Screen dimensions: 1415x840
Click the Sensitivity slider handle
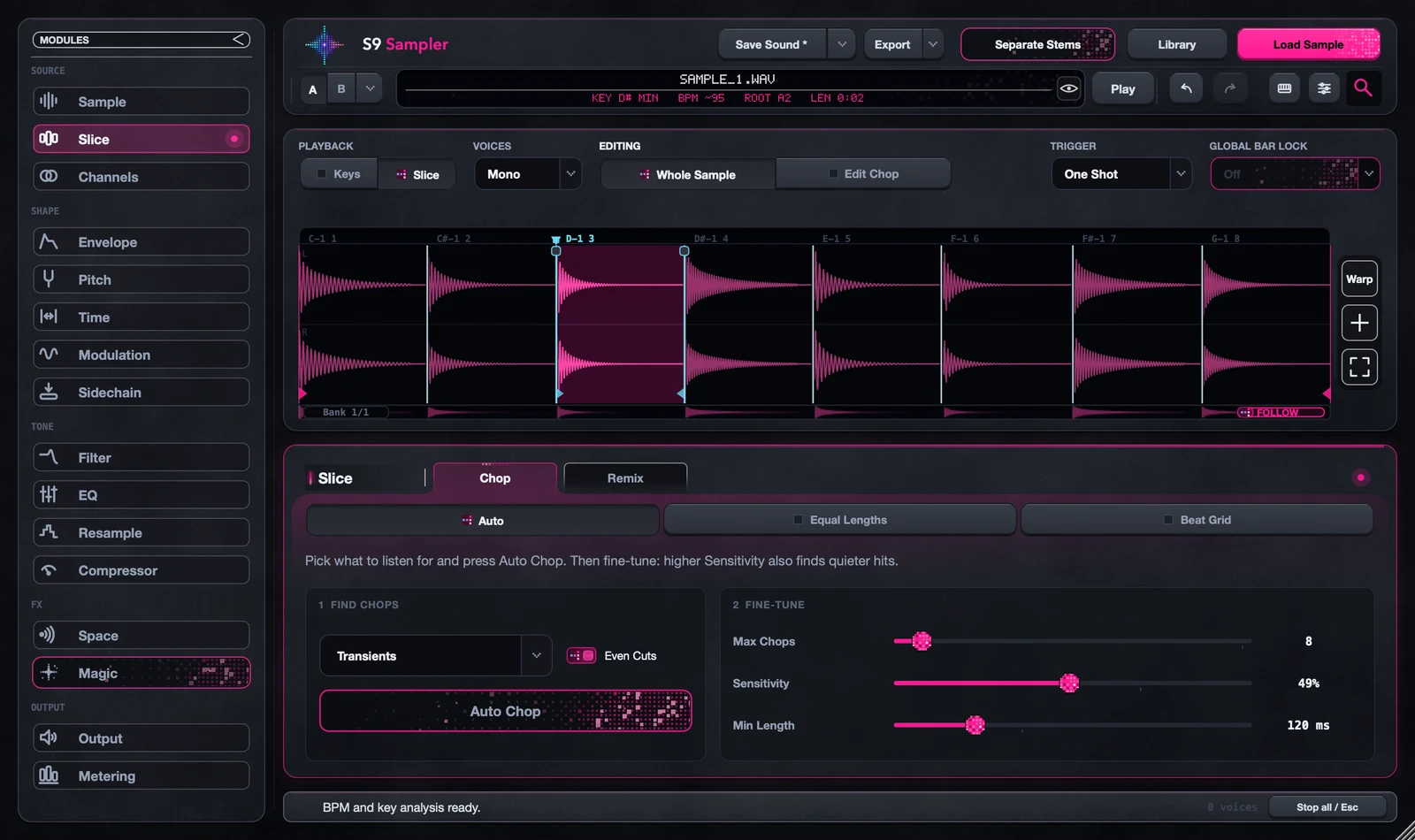click(x=1069, y=683)
